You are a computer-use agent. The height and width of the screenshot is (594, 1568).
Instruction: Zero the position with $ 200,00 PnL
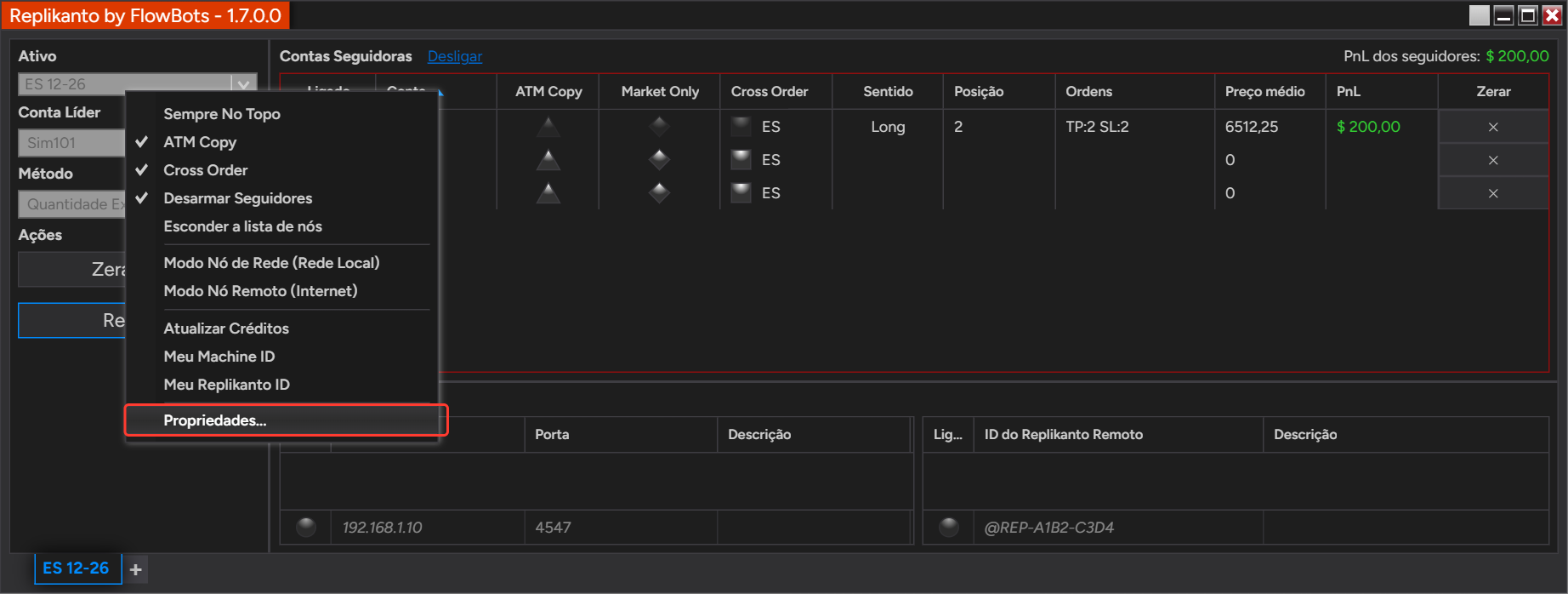coord(1493,127)
